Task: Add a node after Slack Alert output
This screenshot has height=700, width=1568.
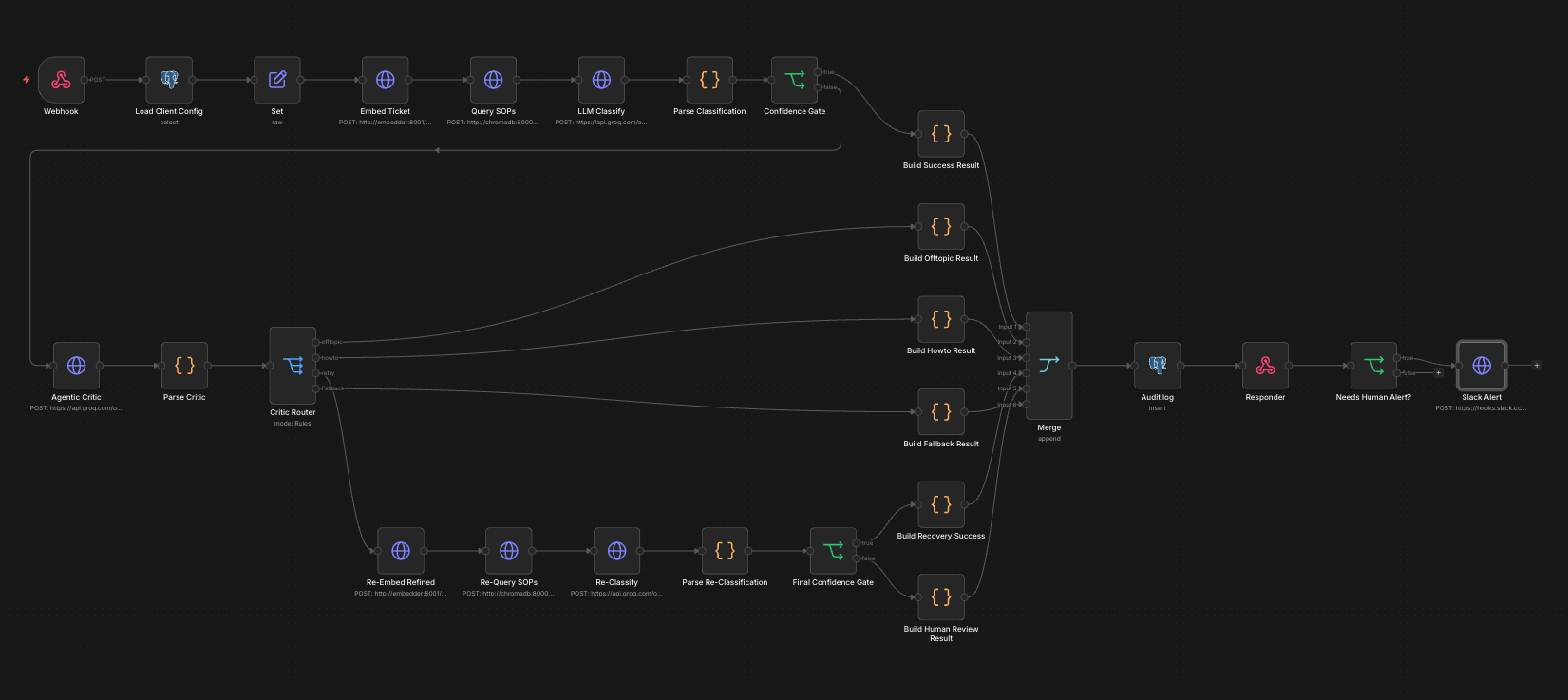Action: [1537, 366]
